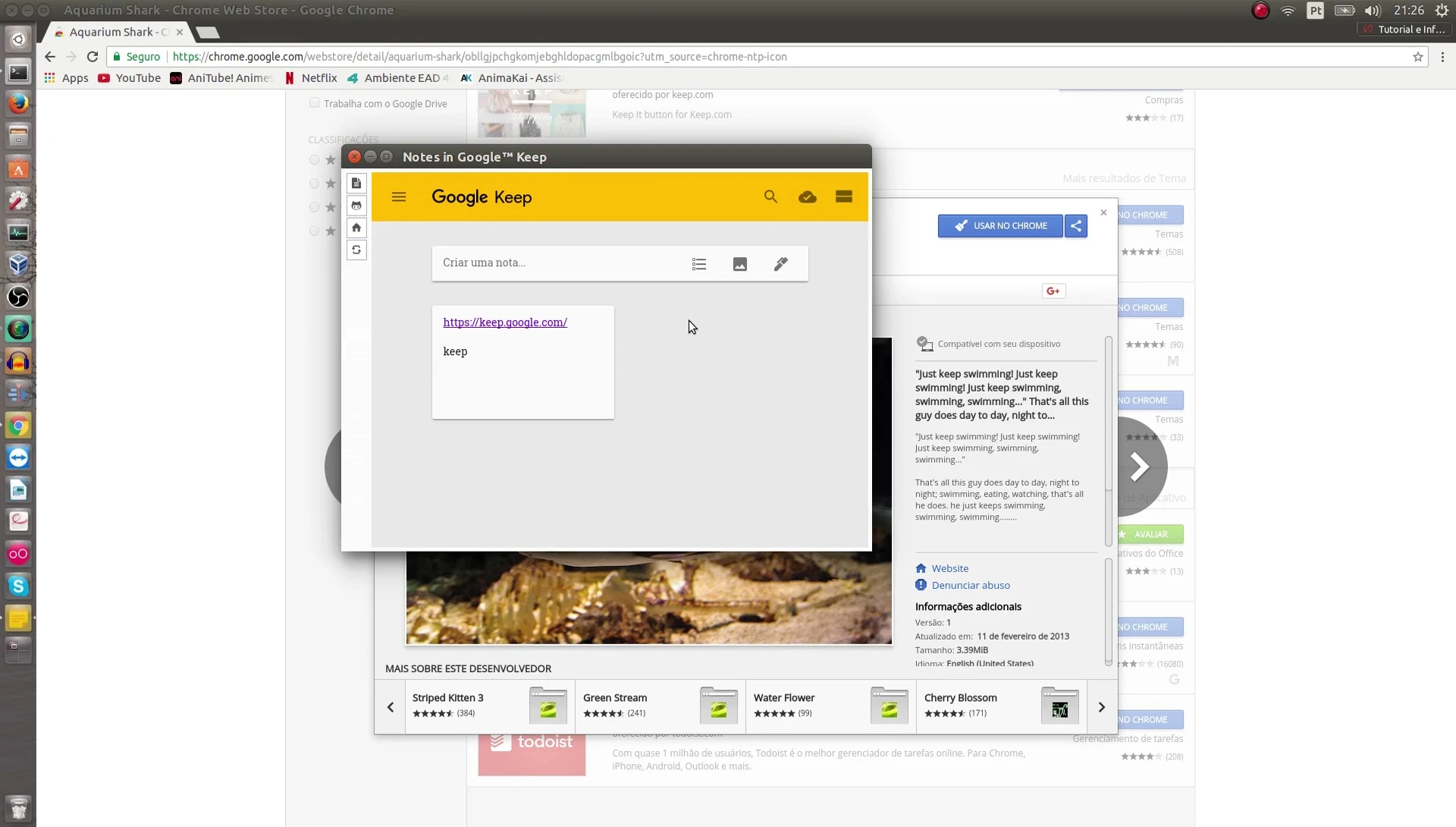Click the refresh icon in Keep sidebar
The width and height of the screenshot is (1456, 827).
point(356,250)
